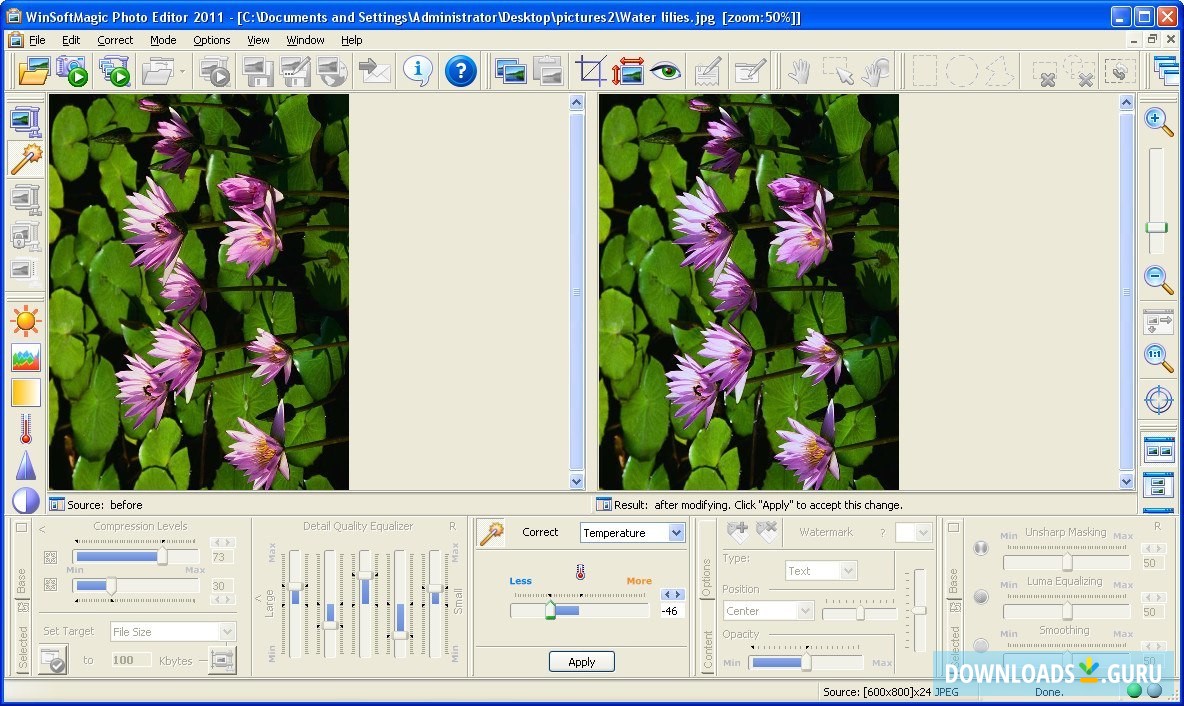Open the Help question mark icon
Screen dimensions: 1184x706
click(460, 70)
